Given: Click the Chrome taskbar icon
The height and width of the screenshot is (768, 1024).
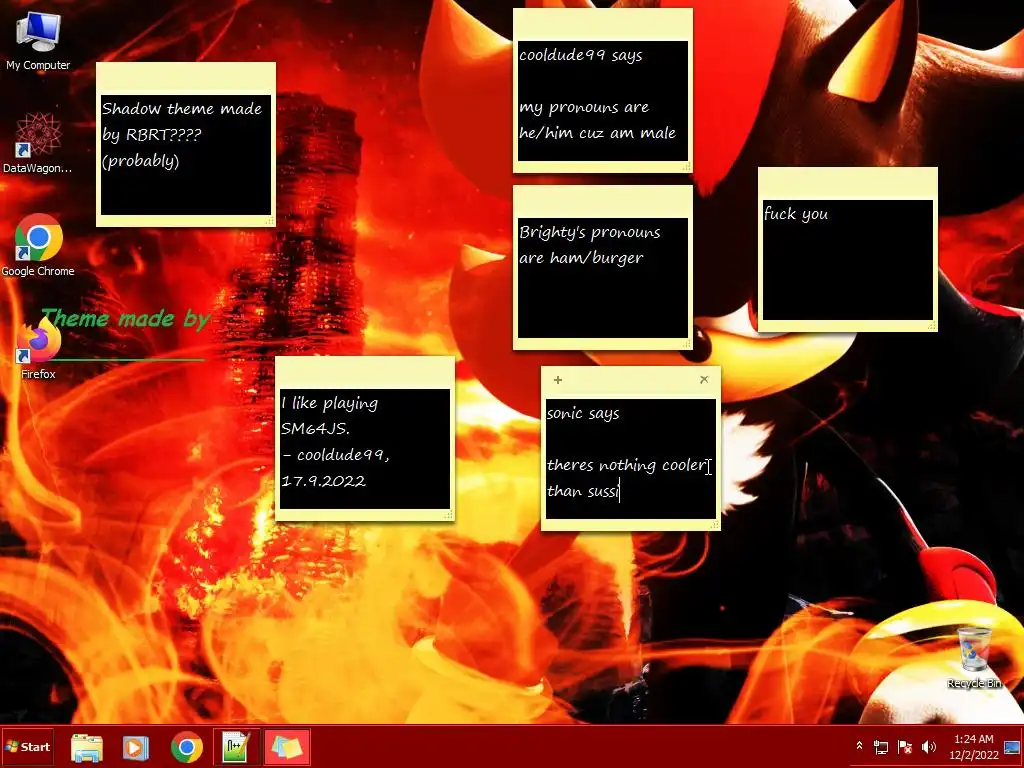Looking at the screenshot, I should [x=187, y=748].
